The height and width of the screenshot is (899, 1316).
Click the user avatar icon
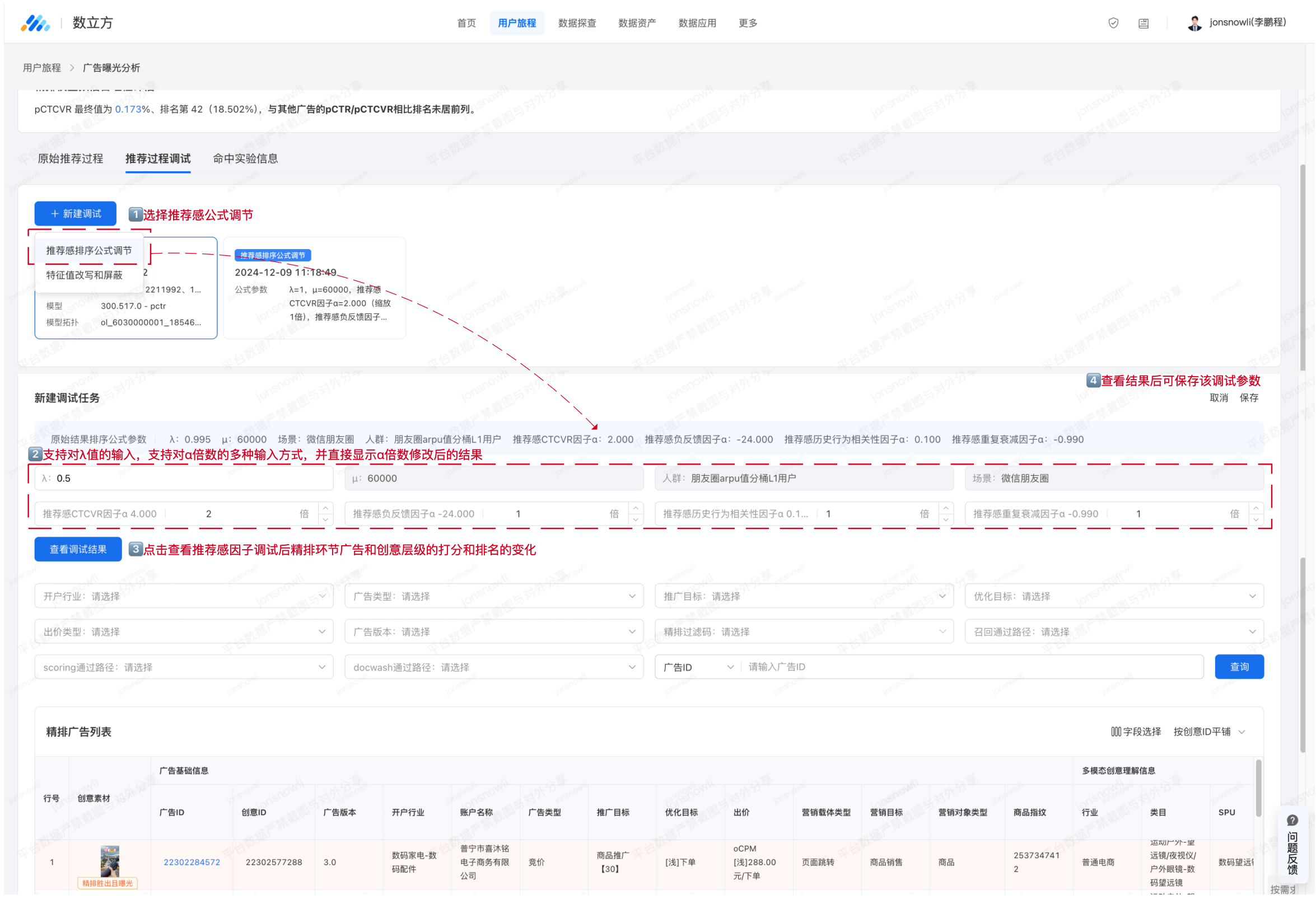click(1194, 23)
